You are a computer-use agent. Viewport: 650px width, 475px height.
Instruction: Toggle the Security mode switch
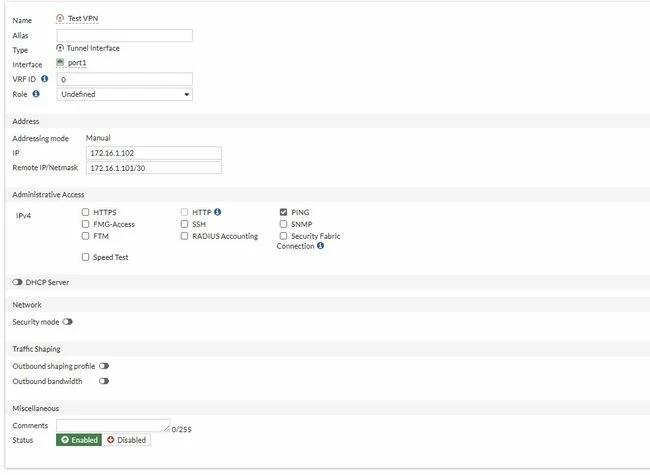(x=68, y=322)
